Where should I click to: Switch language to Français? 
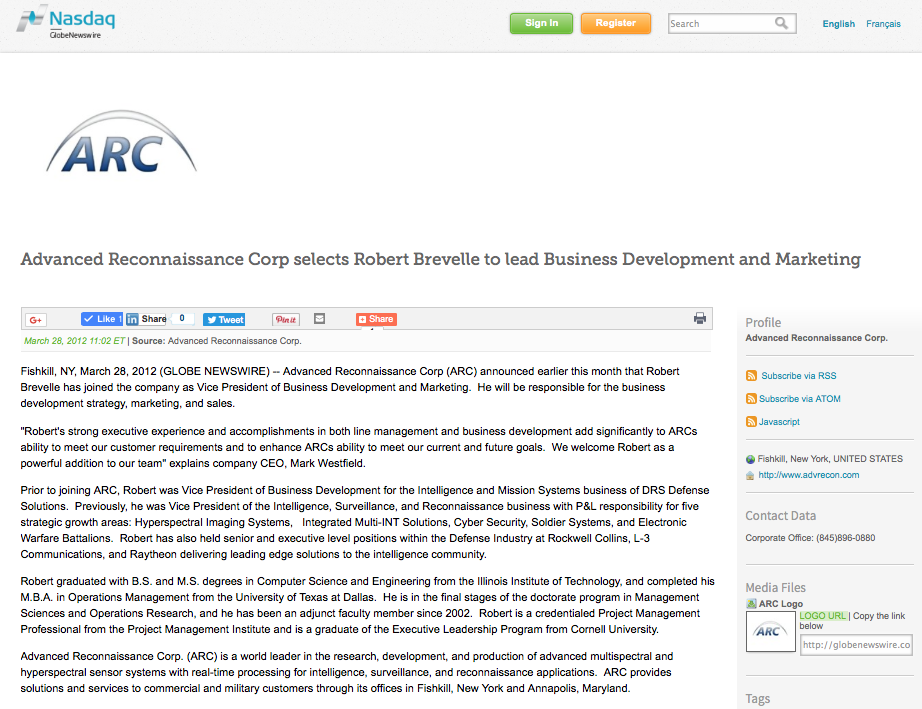pyautogui.click(x=883, y=24)
